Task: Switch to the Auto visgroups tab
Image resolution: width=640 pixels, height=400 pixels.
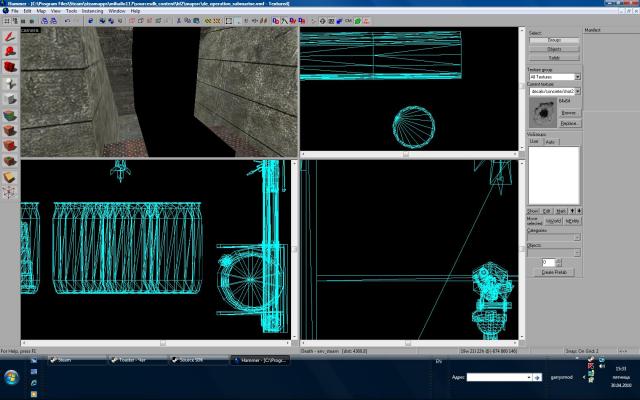Action: [550, 142]
